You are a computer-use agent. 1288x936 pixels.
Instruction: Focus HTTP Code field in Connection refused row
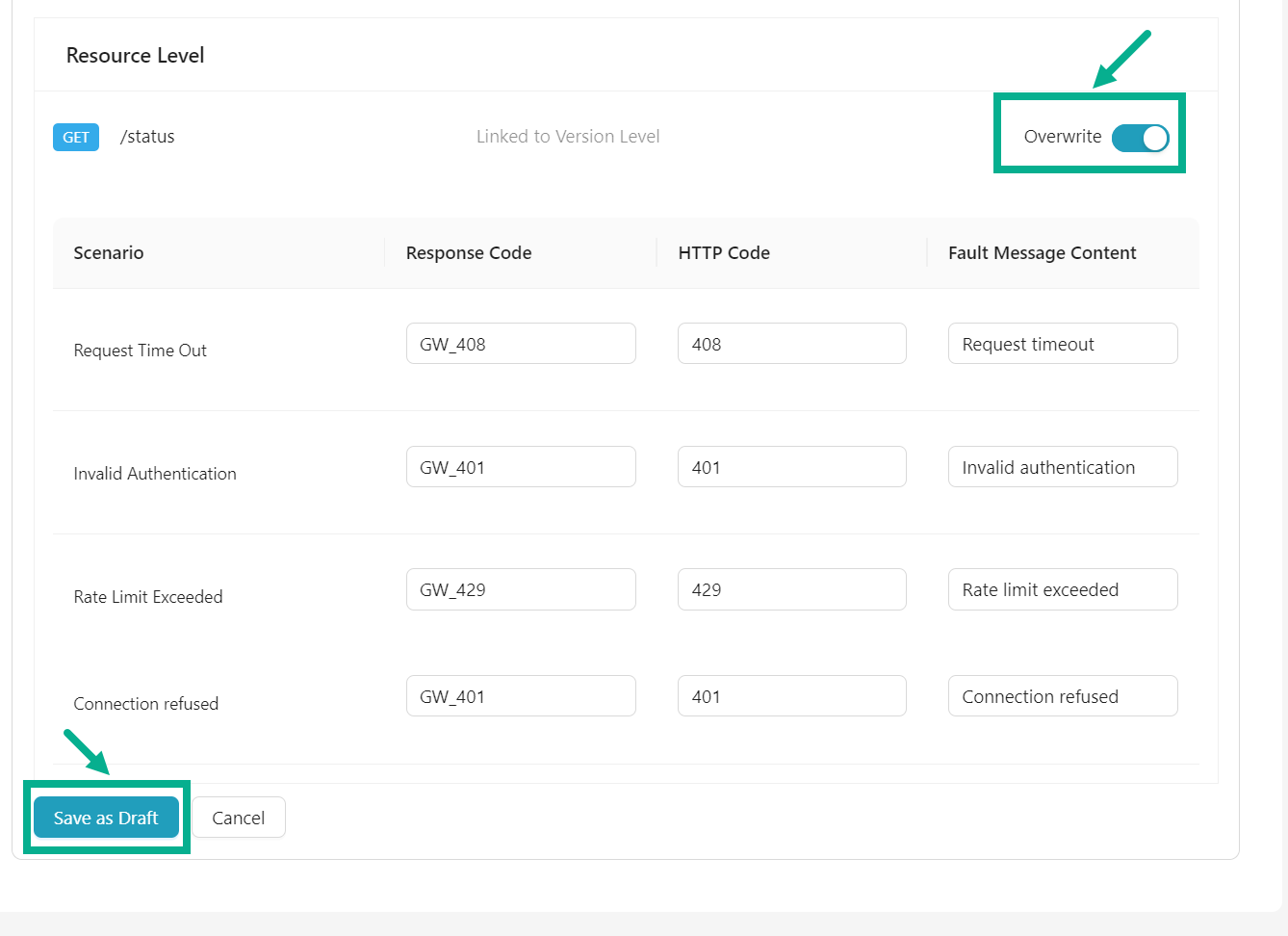pyautogui.click(x=791, y=696)
